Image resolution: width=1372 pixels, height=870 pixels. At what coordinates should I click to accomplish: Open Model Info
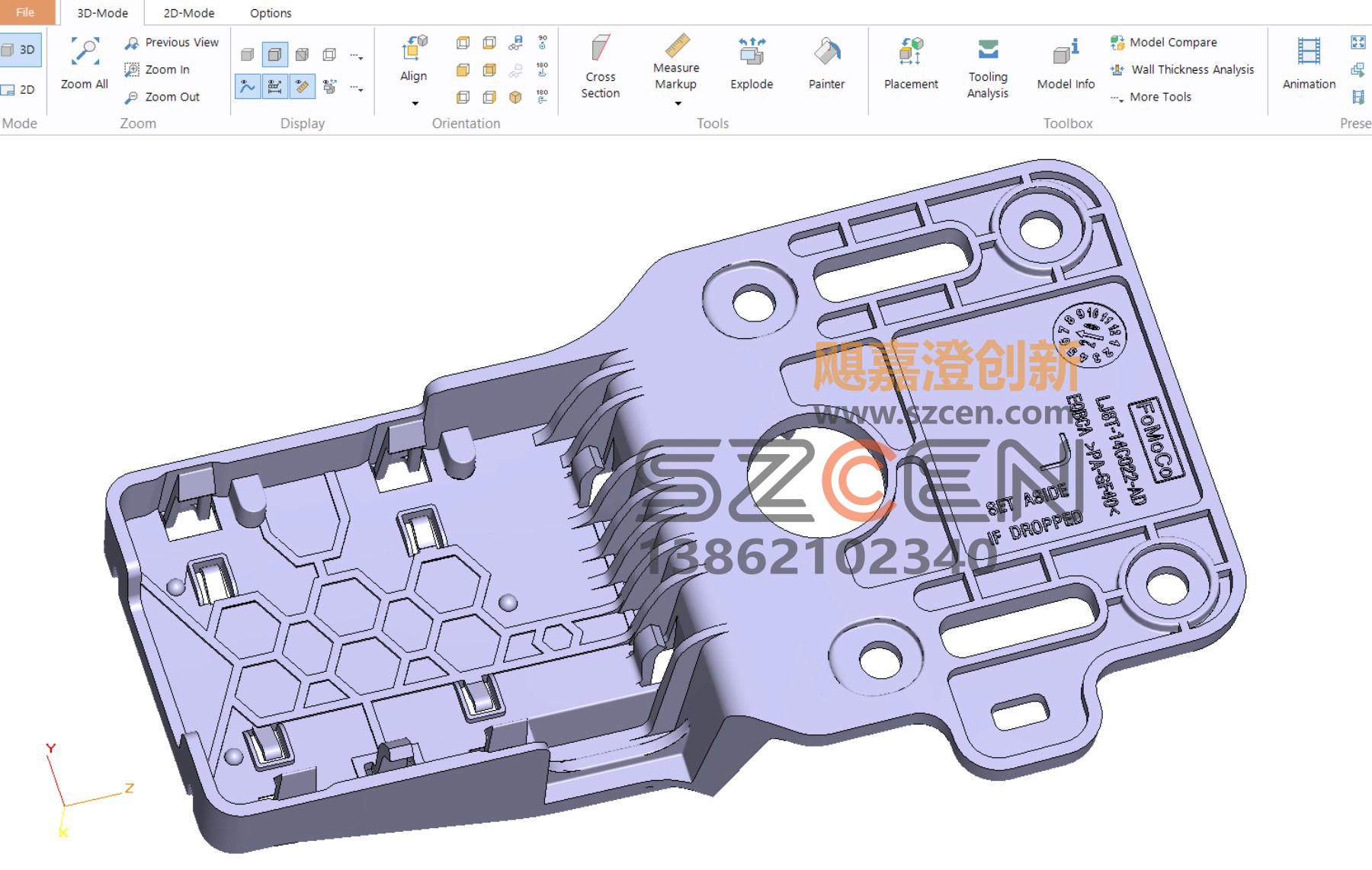[x=1066, y=64]
